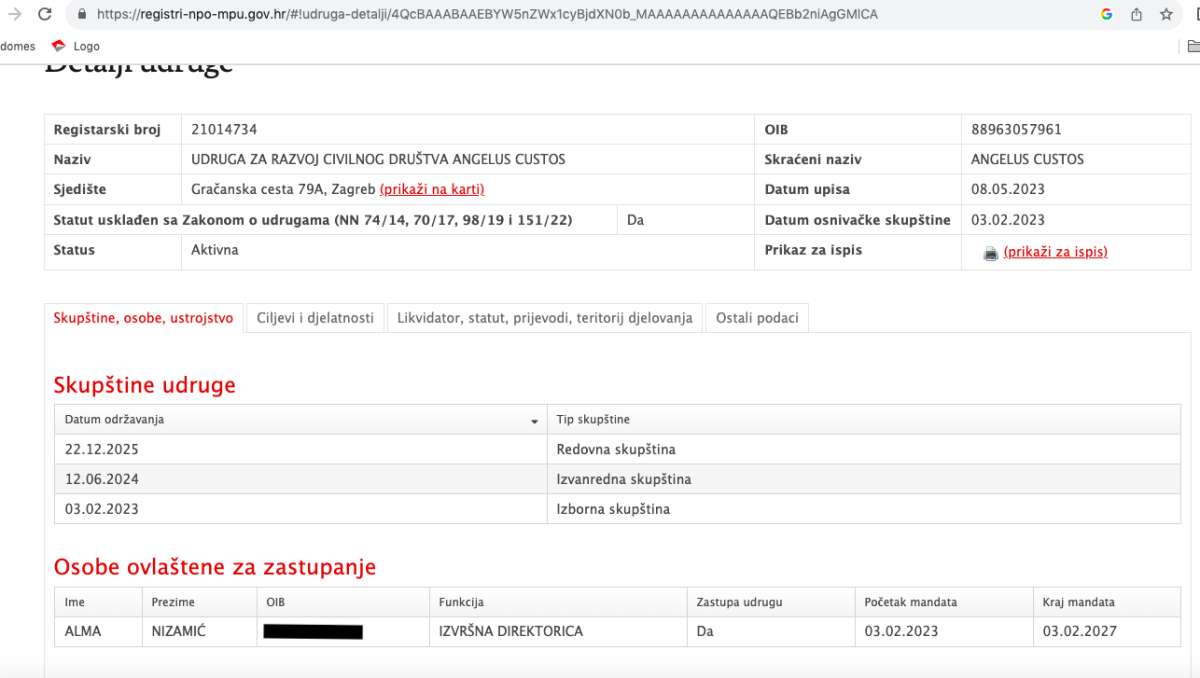This screenshot has height=678, width=1200.
Task: Reload the page with the refresh icon
Action: pyautogui.click(x=45, y=15)
